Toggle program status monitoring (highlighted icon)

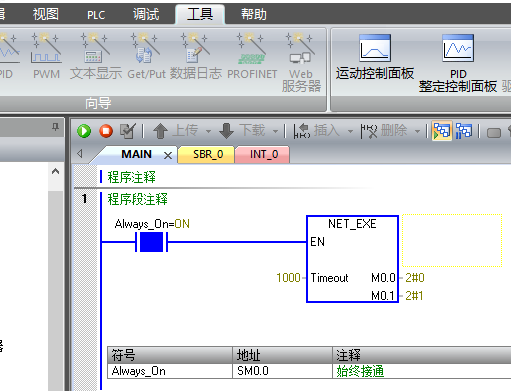pyautogui.click(x=442, y=131)
